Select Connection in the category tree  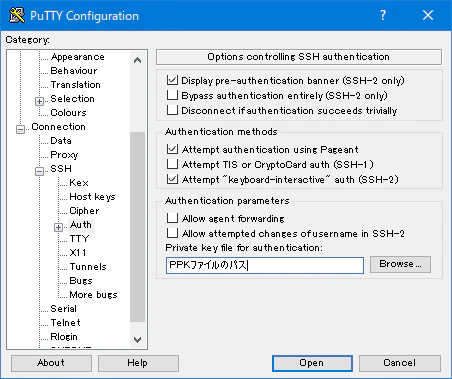(x=58, y=127)
